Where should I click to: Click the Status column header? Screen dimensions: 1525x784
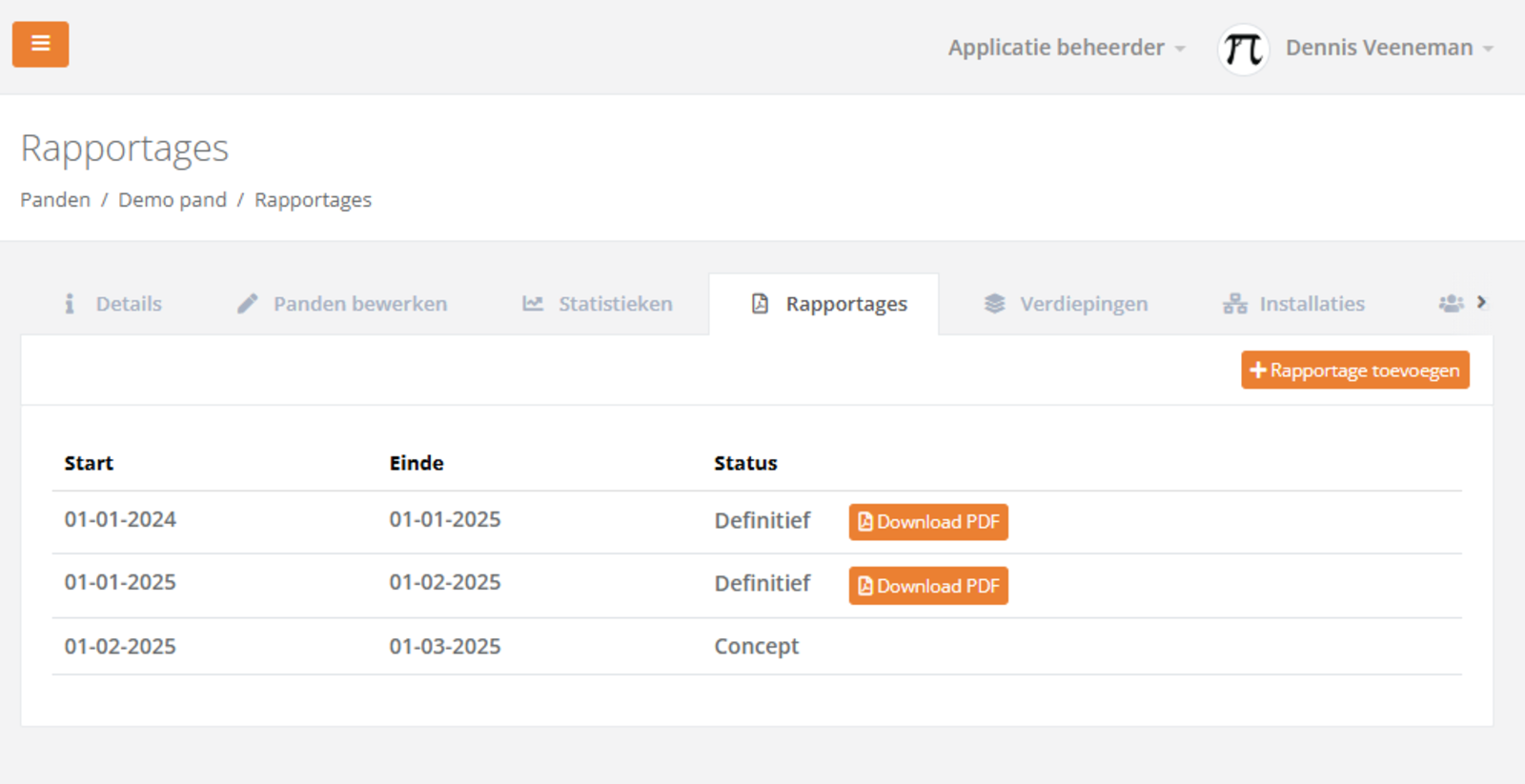coord(745,463)
